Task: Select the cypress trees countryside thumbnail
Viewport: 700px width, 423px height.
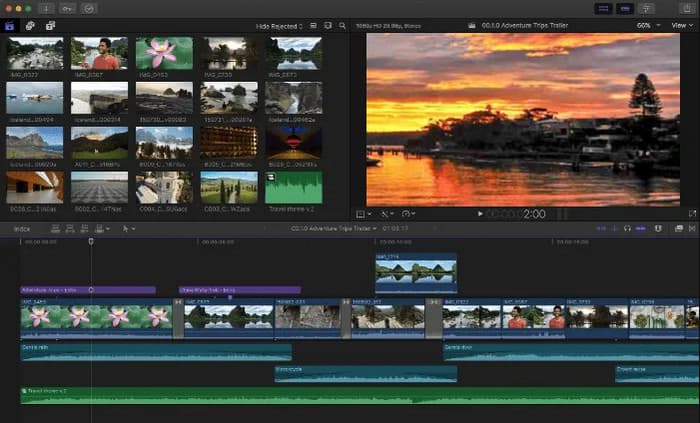Action: tap(229, 187)
